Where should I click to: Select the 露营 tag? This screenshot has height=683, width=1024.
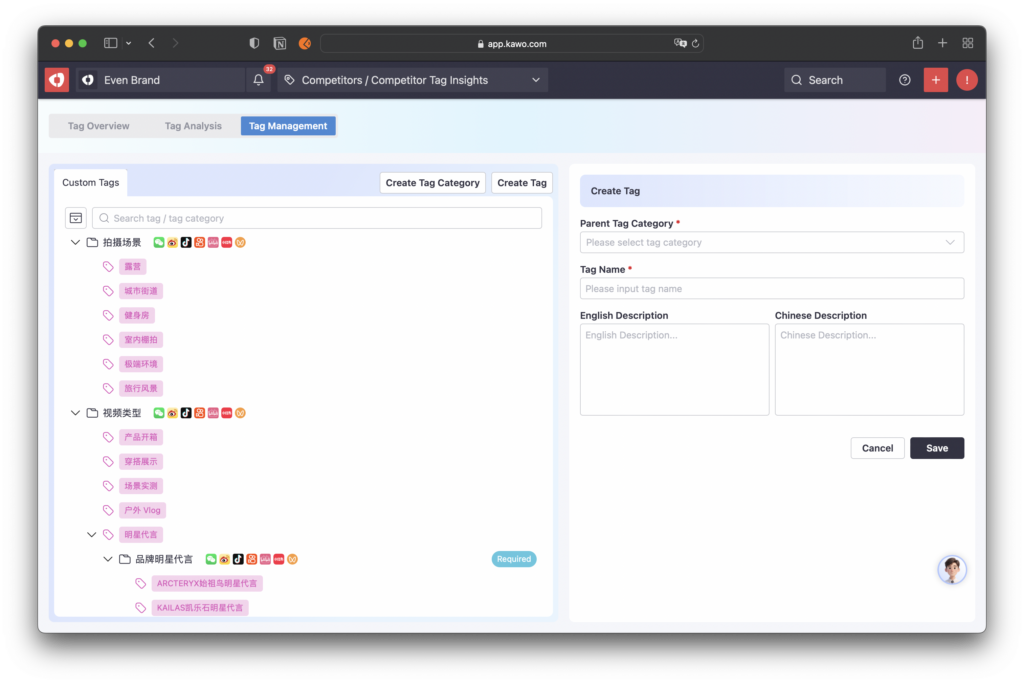coord(132,267)
